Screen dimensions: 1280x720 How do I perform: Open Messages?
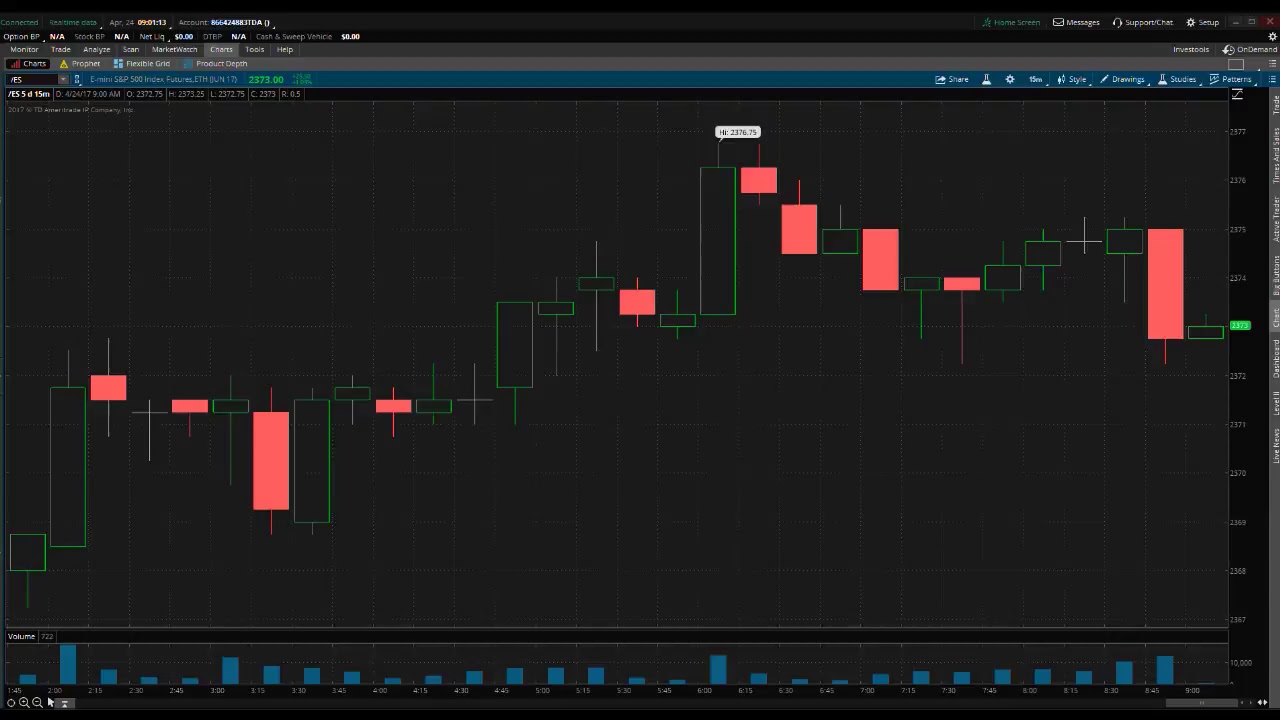tap(1077, 22)
